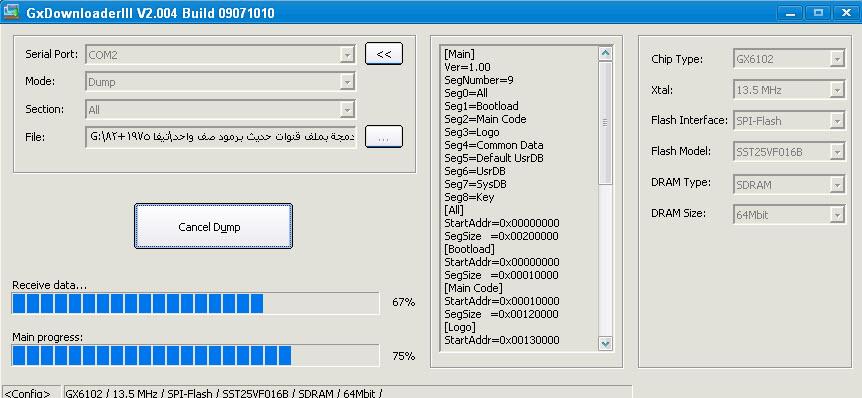Click the Main progress bar
Screen dimensions: 862x398
point(195,356)
